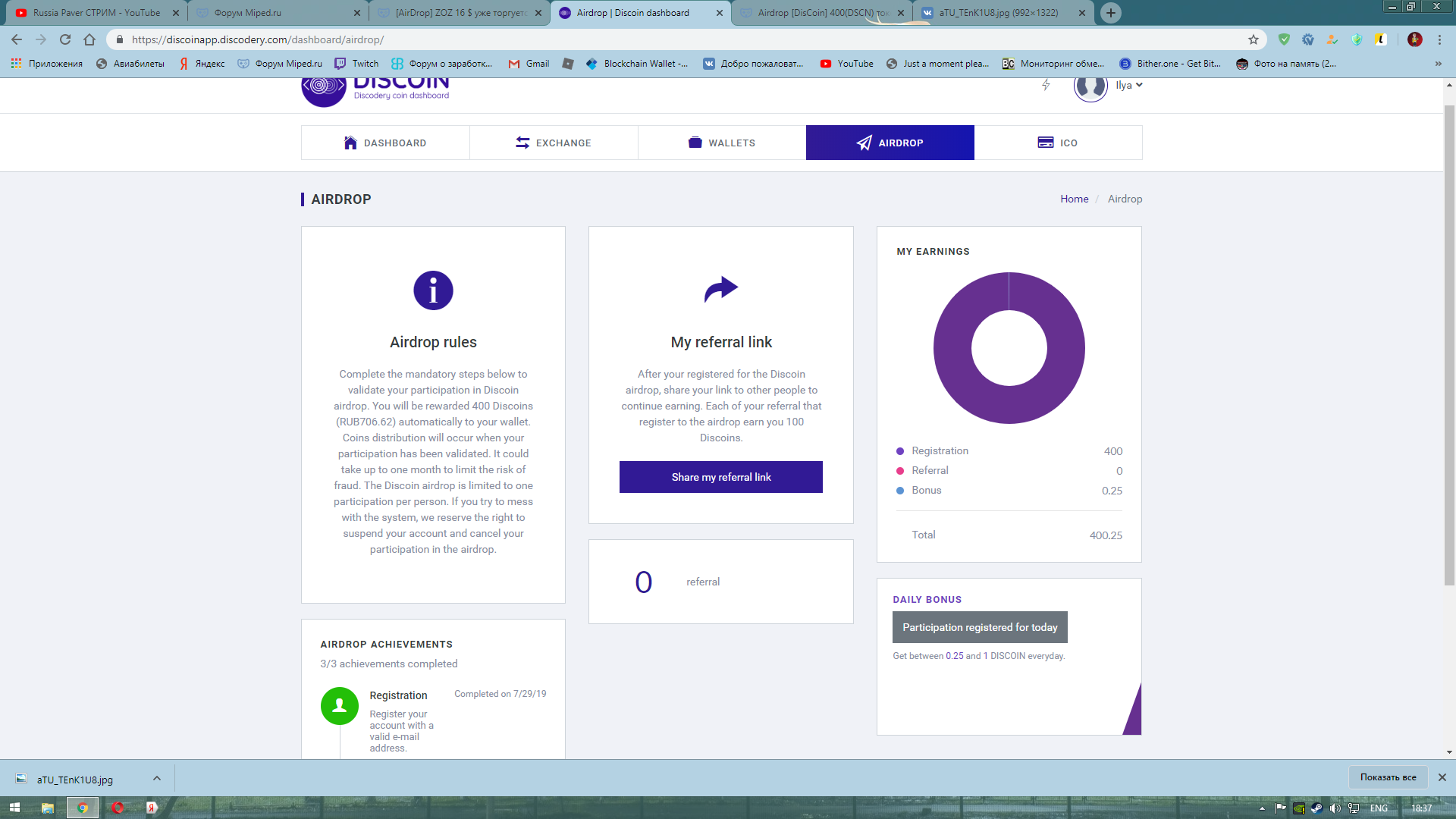Click the lightning bolt notifications icon
1456x819 pixels.
pos(1046,85)
